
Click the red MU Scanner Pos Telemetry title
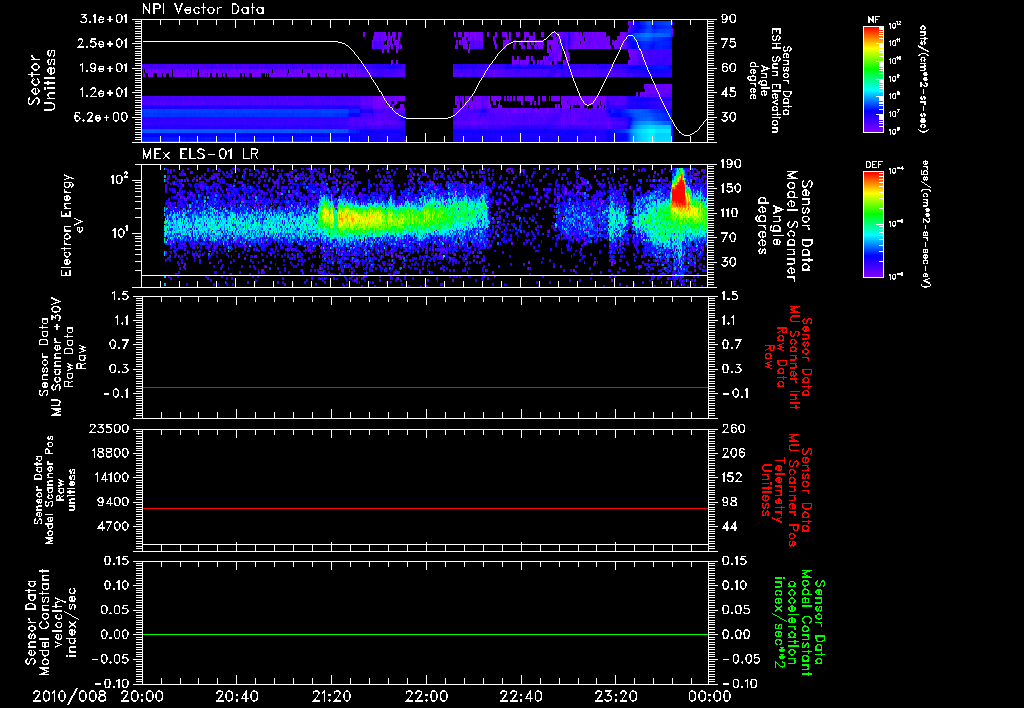pos(786,490)
